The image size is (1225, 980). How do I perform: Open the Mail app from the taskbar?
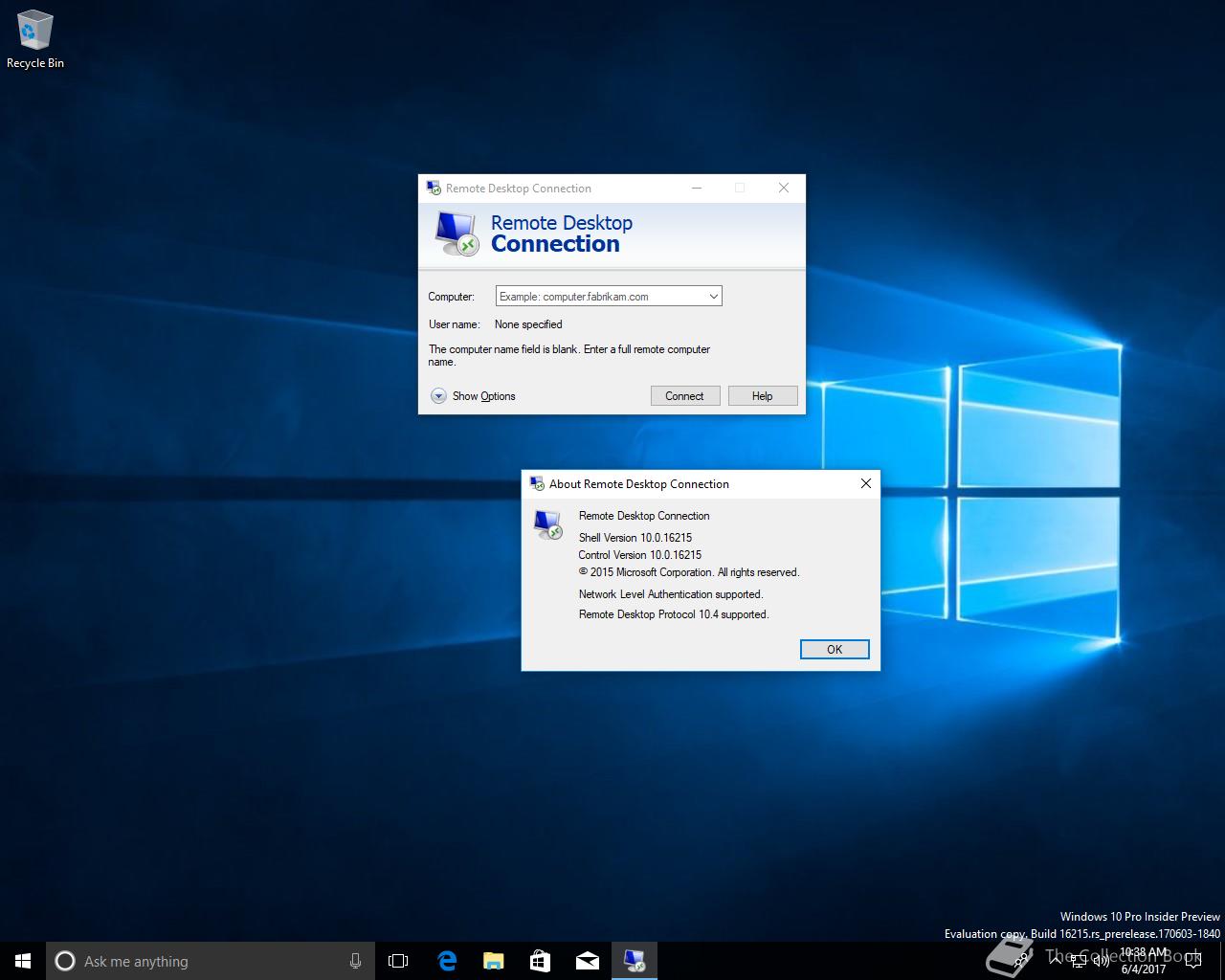point(587,961)
